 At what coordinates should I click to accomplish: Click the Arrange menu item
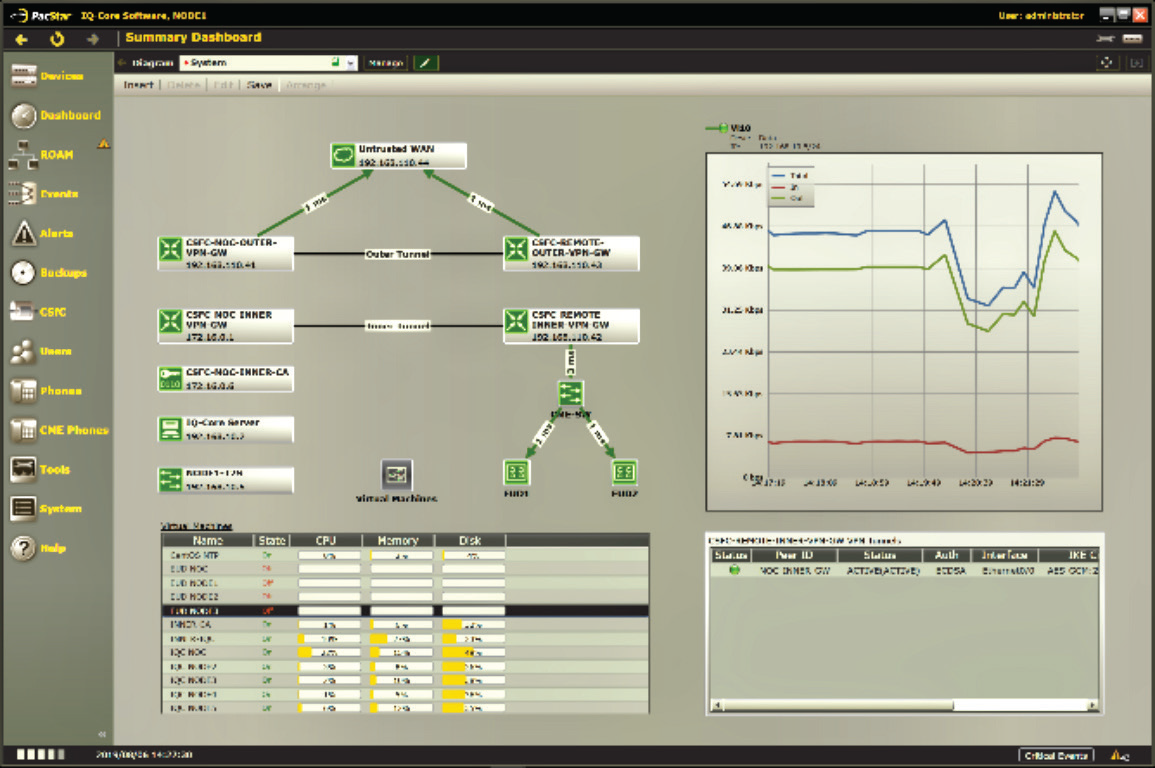(x=306, y=85)
